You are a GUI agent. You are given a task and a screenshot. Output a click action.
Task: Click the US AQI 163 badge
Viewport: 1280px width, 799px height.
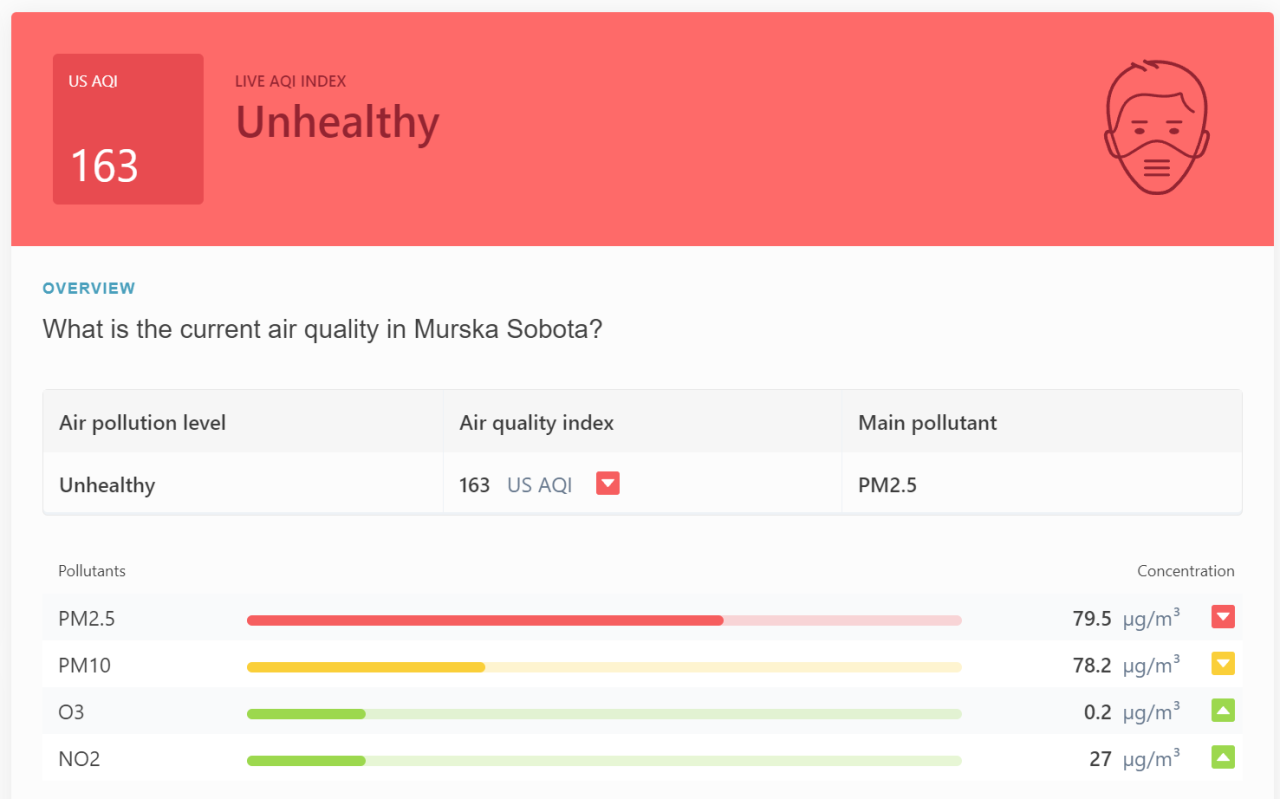click(x=128, y=129)
